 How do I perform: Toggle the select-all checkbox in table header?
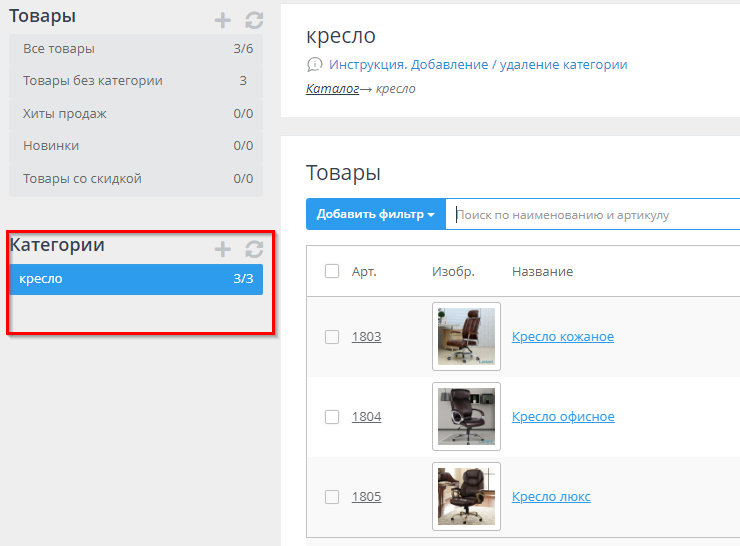(332, 271)
